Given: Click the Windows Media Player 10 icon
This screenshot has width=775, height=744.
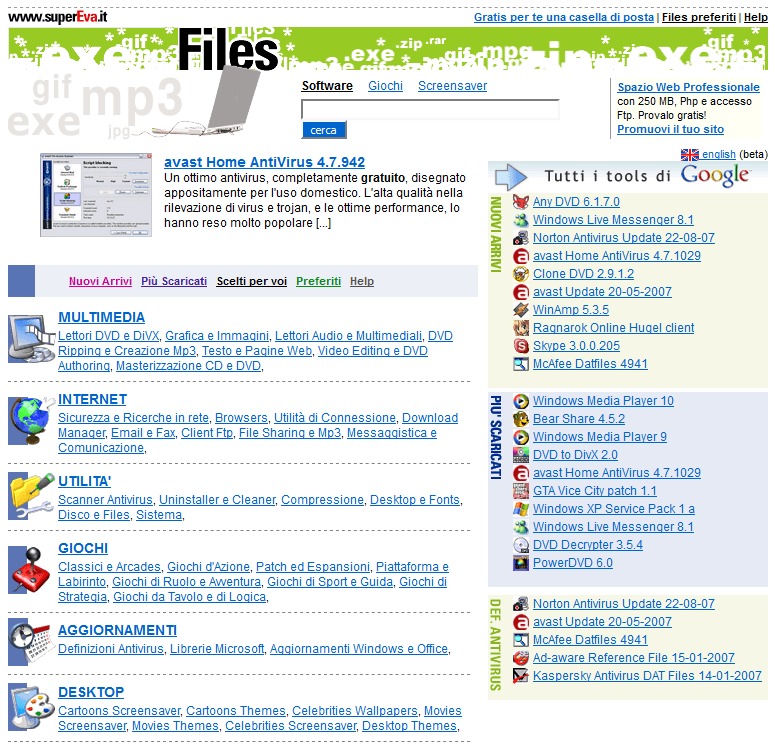Looking at the screenshot, I should click(x=520, y=401).
